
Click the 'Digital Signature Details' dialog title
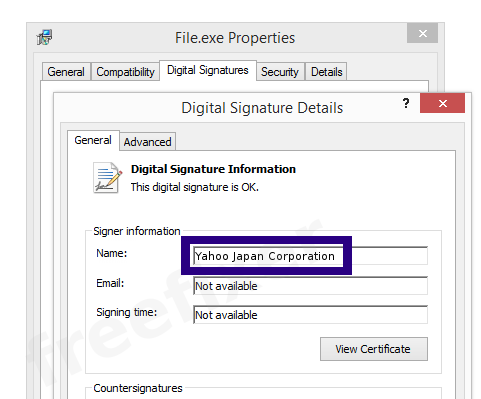pos(262,108)
